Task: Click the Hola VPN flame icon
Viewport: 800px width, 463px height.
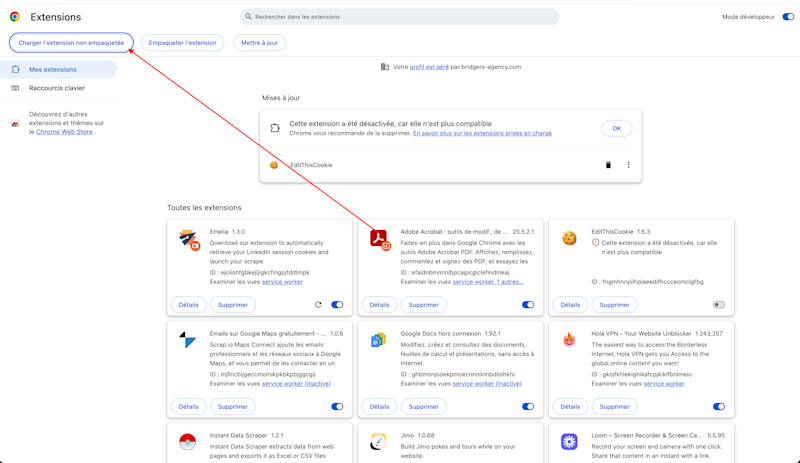Action: click(x=569, y=339)
